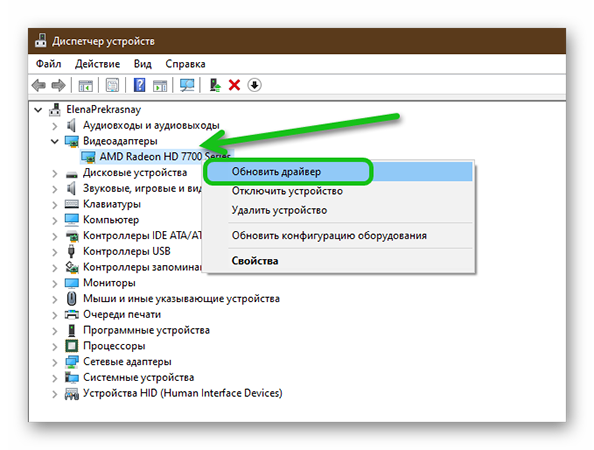Collapse the ElenaPrekrasnay root node
The image size is (594, 450).
38,110
